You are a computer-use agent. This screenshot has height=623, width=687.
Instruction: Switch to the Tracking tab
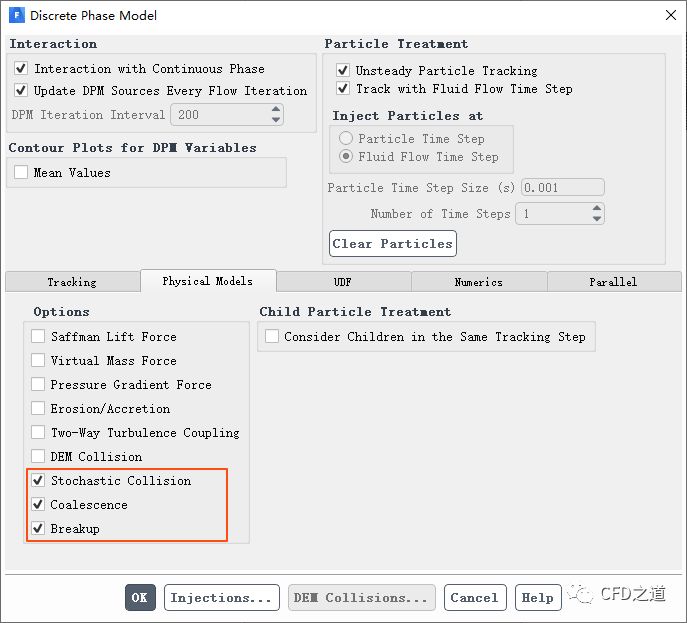tap(72, 282)
